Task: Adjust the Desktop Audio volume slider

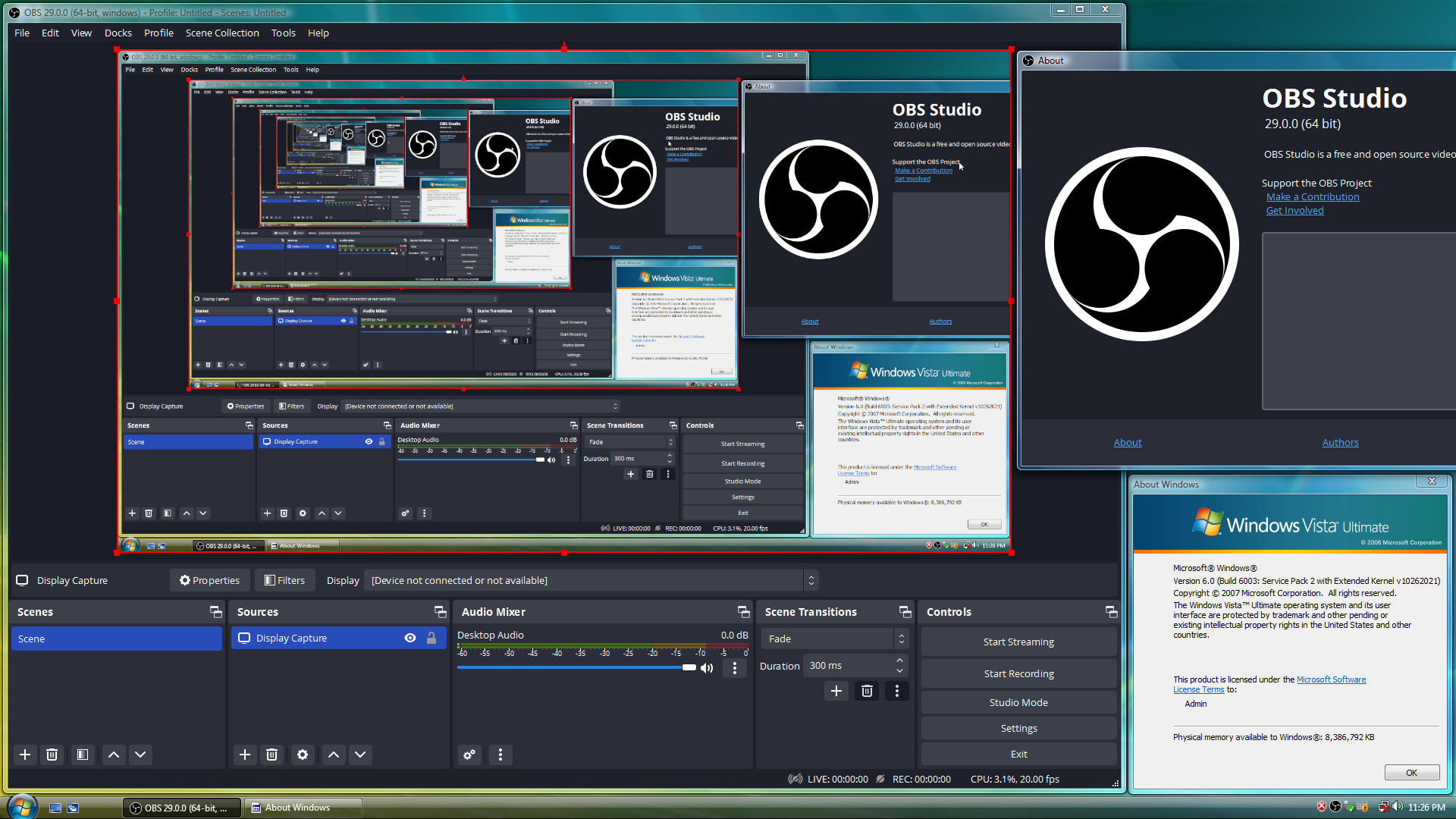Action: coord(689,667)
